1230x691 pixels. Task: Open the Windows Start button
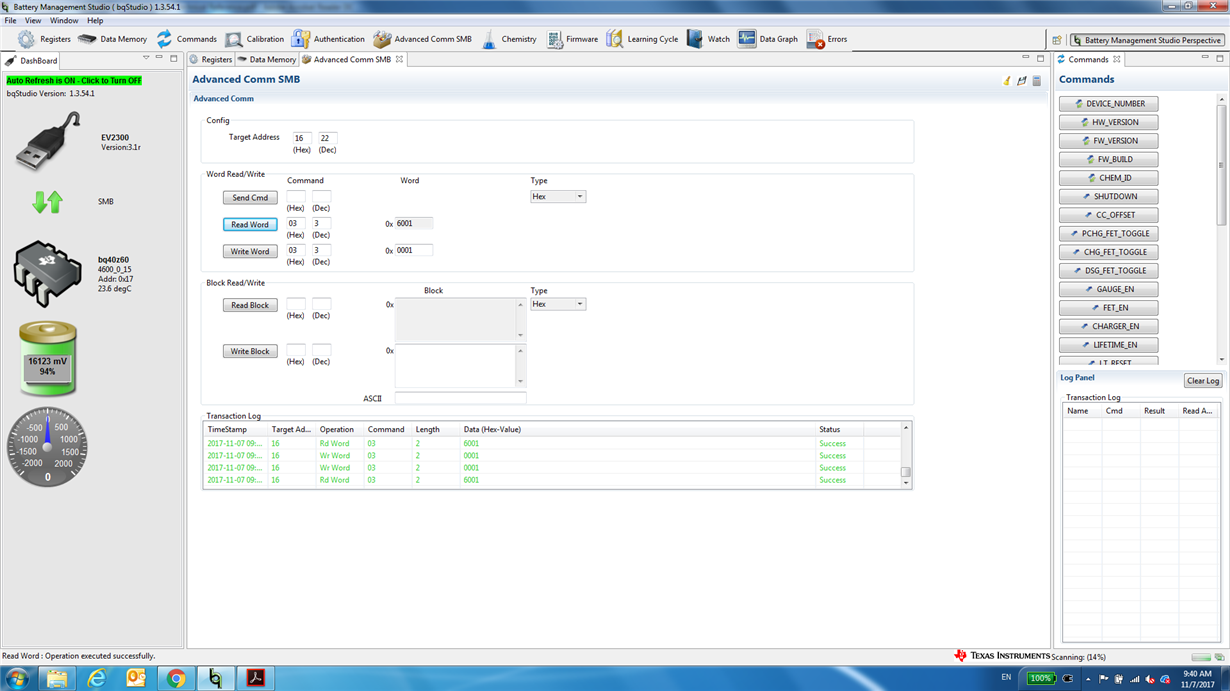pyautogui.click(x=18, y=678)
